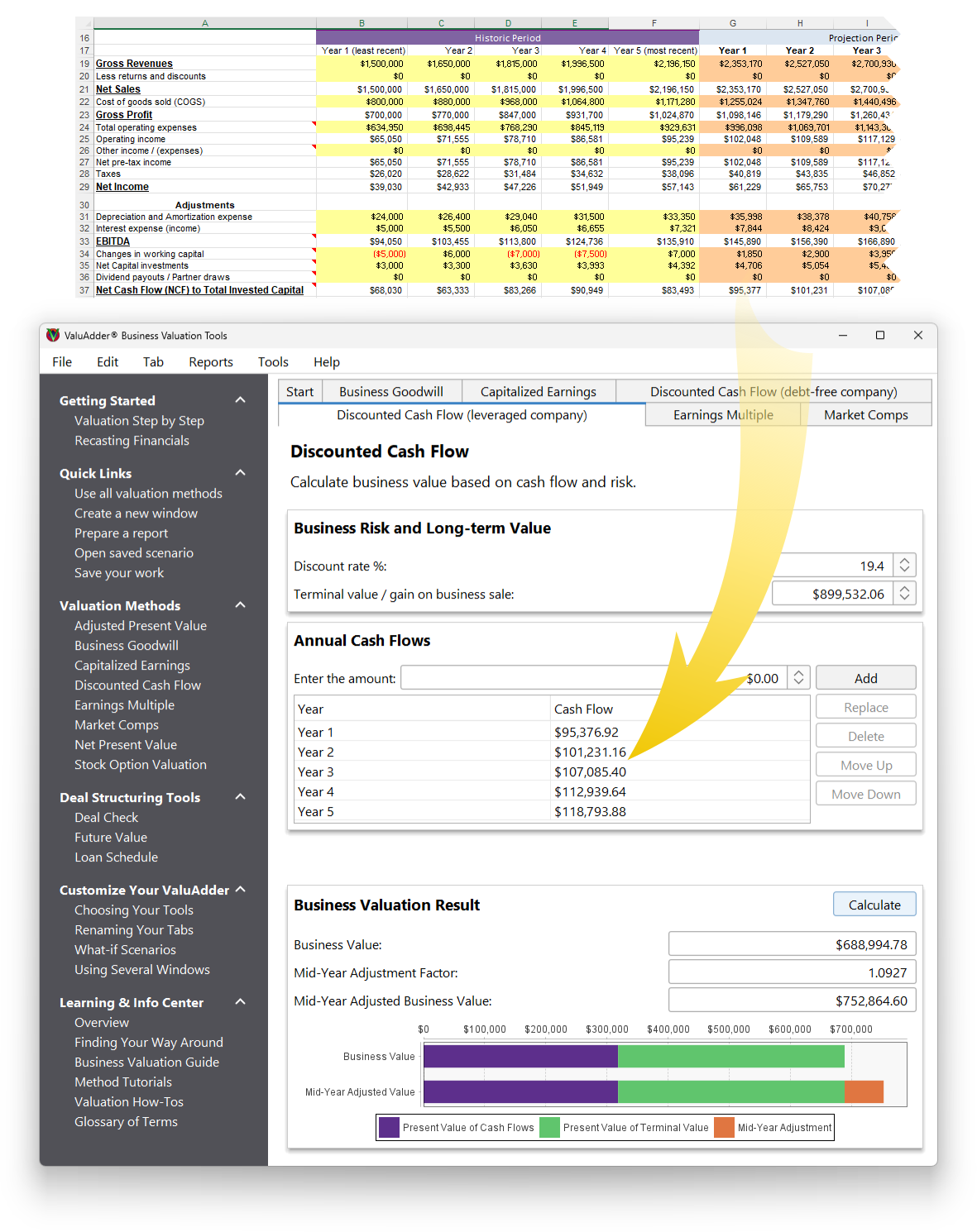Viewport: 977px width, 1232px height.
Task: Collapse Learning & Info Center section
Action: coord(241,1002)
